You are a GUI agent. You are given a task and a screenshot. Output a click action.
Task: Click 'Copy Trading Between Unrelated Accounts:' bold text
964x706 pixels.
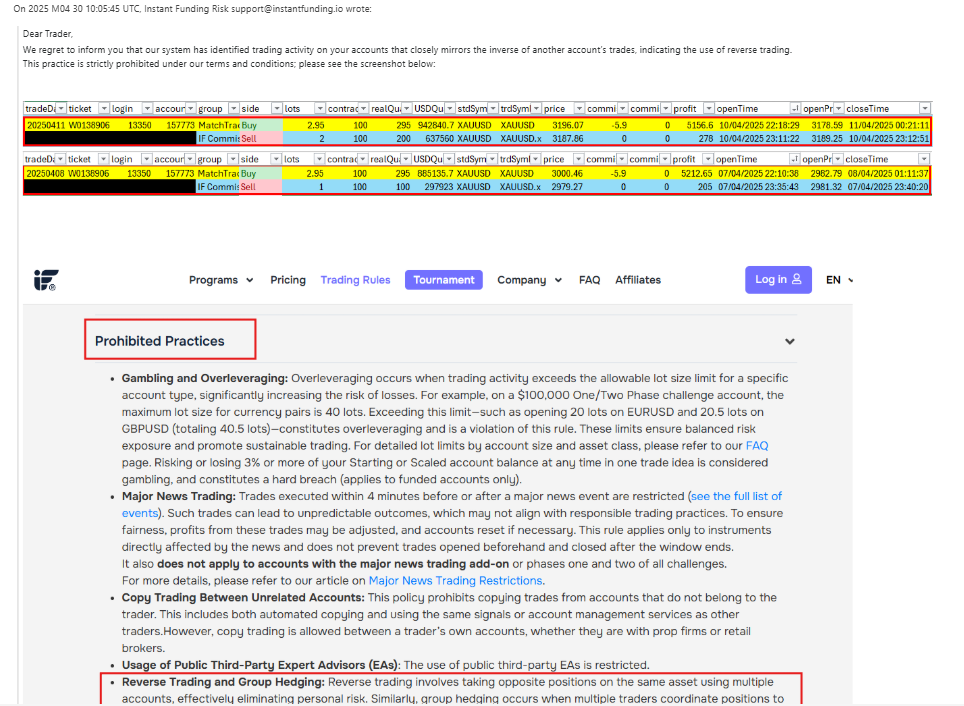point(243,598)
